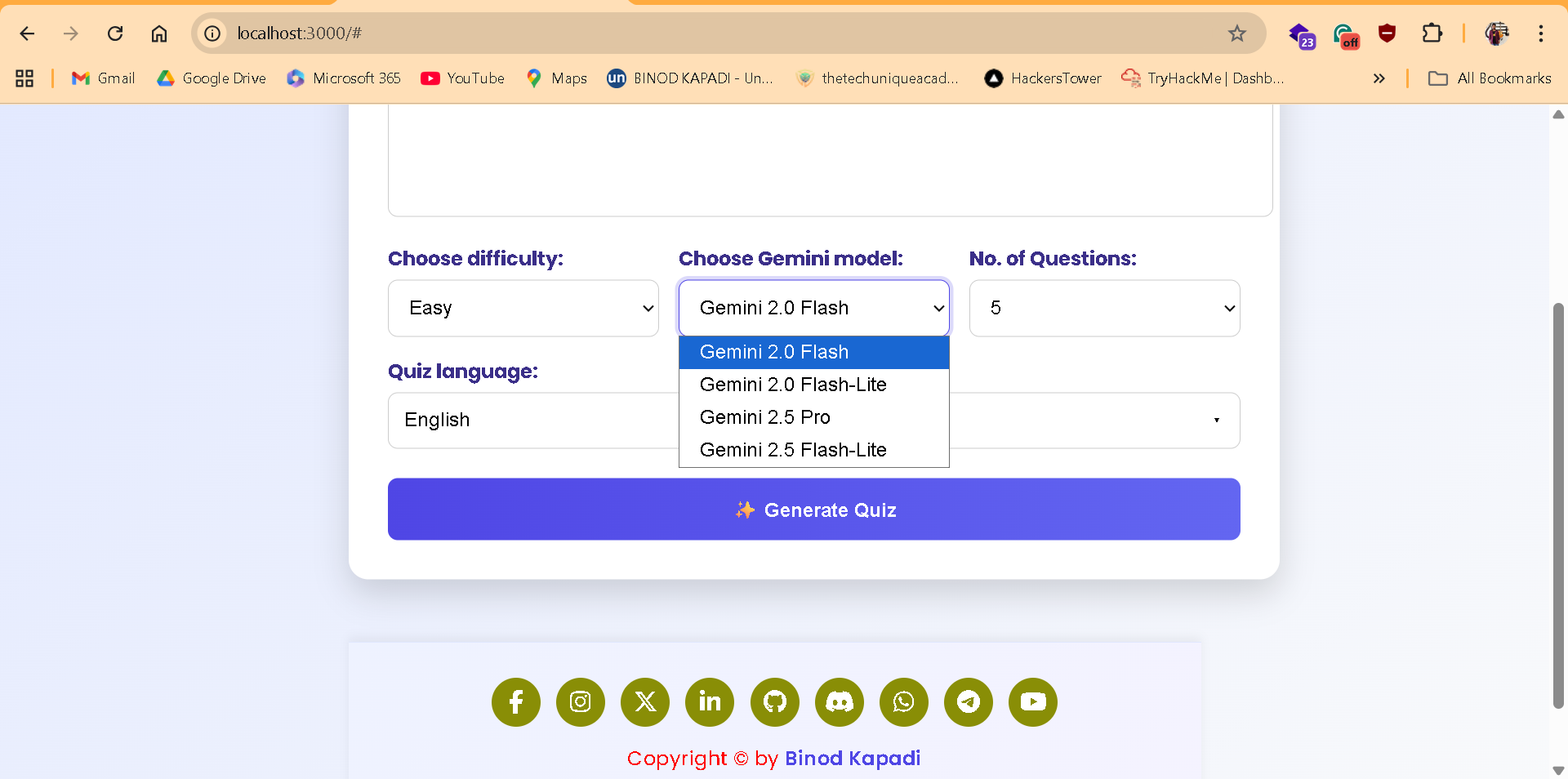
Task: Open the Gmail bookmark
Action: [x=103, y=78]
